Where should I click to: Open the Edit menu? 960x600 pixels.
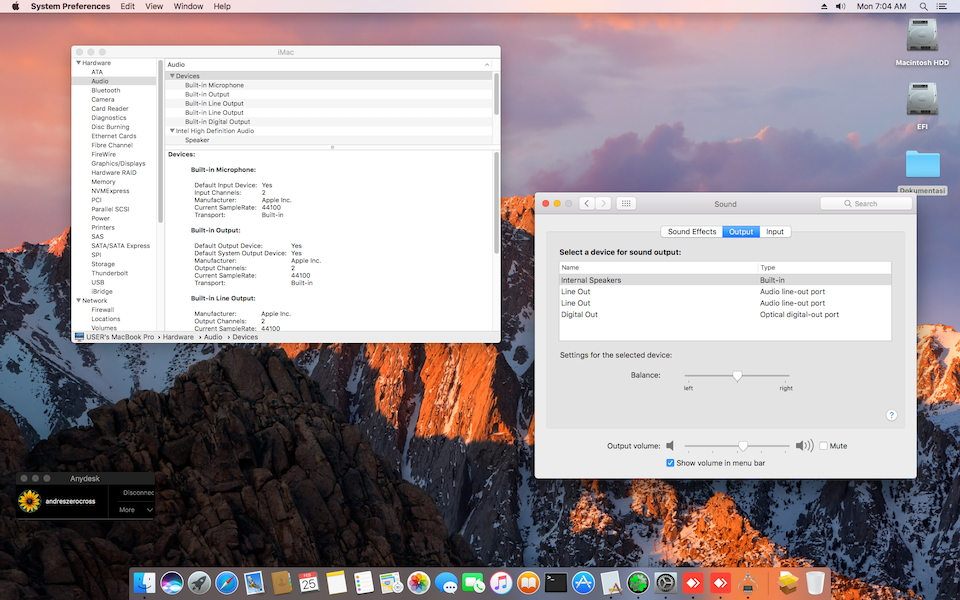tap(127, 6)
